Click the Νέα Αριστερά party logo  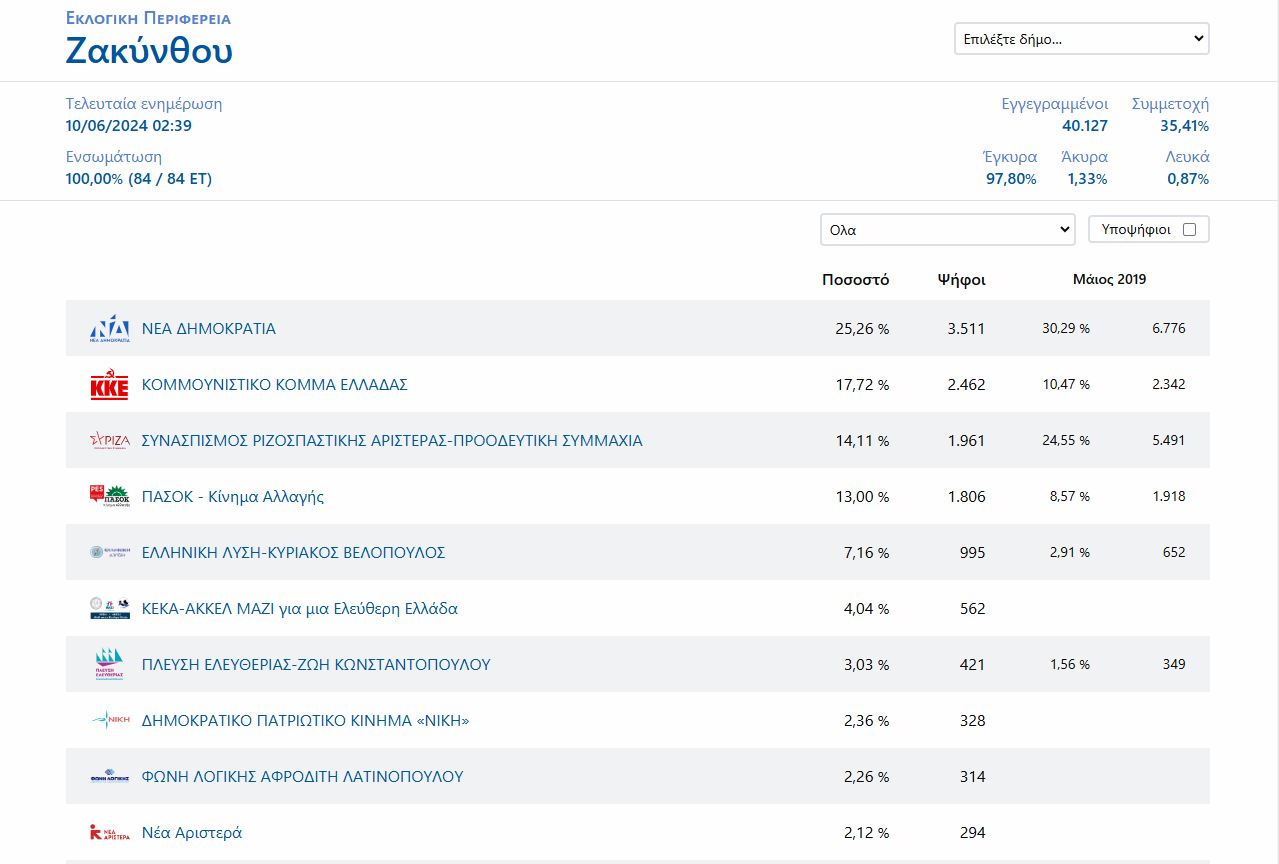(109, 833)
